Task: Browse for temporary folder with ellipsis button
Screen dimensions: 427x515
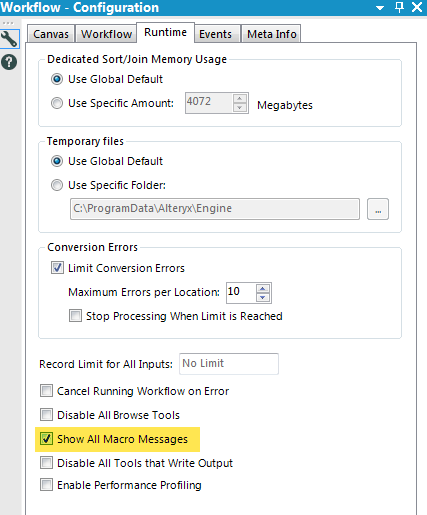Action: click(x=378, y=209)
